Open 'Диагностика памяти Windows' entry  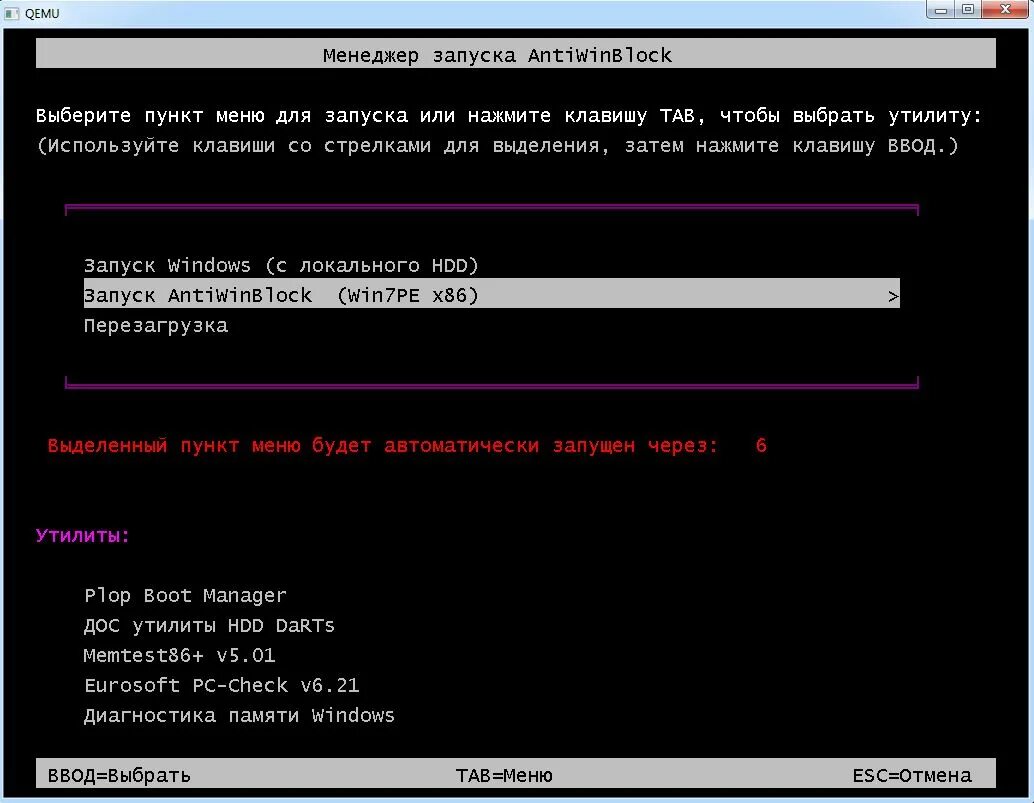pos(239,715)
